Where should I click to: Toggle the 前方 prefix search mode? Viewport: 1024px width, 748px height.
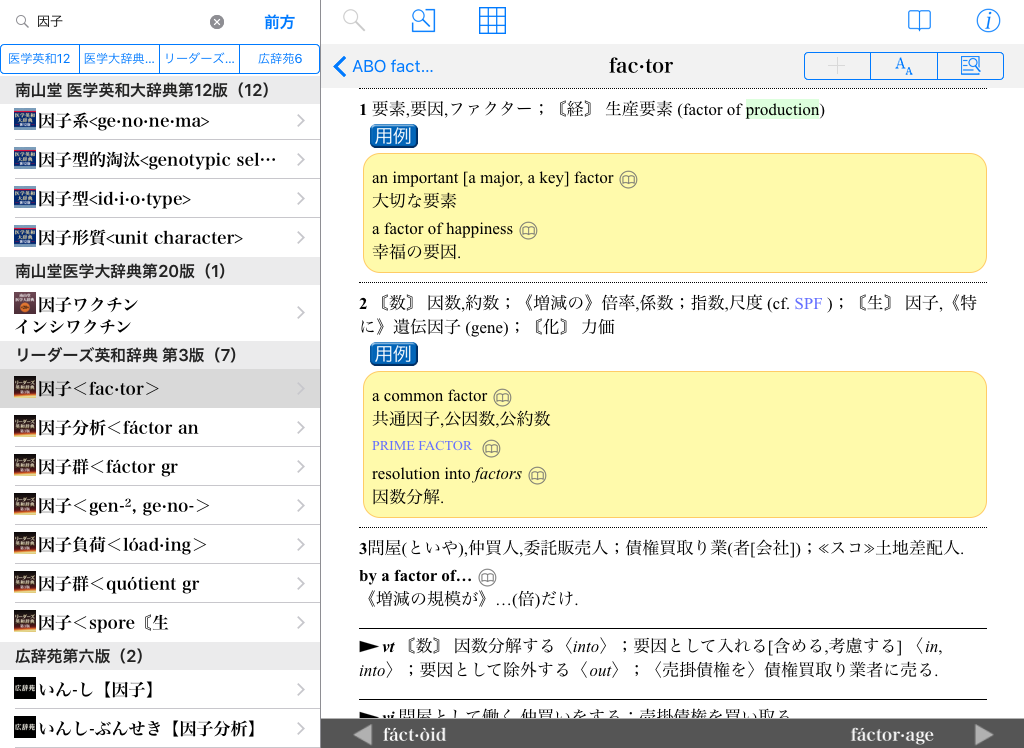coord(279,22)
